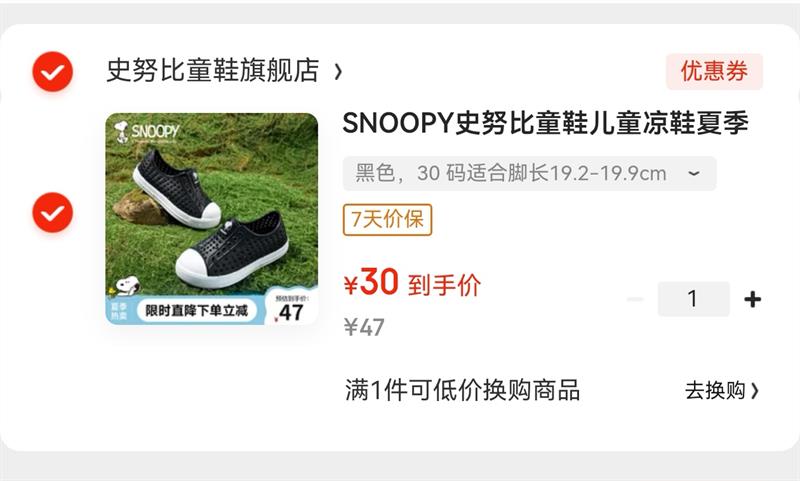Open the 史努比童鞋旗舰店 store page
The image size is (800, 481).
click(x=213, y=70)
